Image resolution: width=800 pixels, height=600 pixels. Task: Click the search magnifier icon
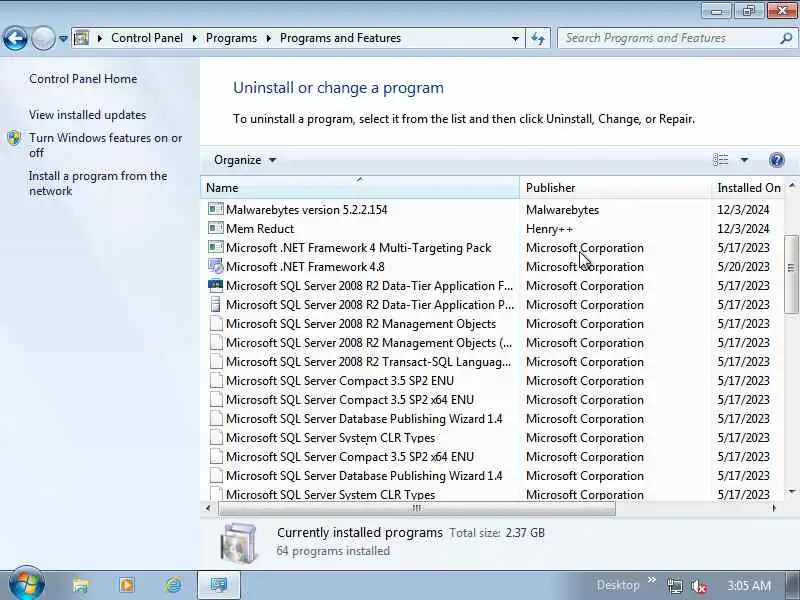(x=786, y=38)
